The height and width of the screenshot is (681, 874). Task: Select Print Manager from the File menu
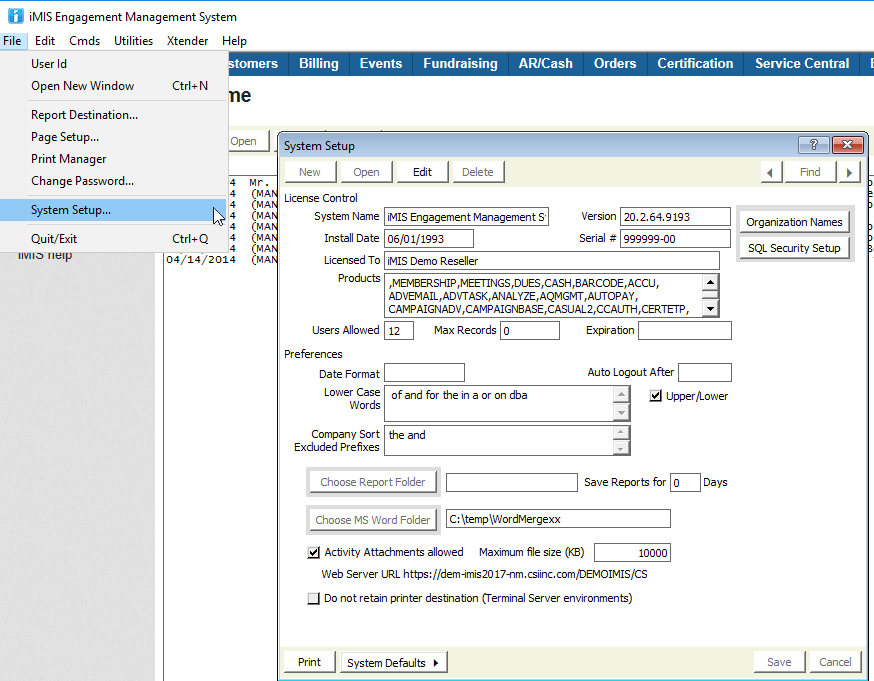tap(69, 159)
